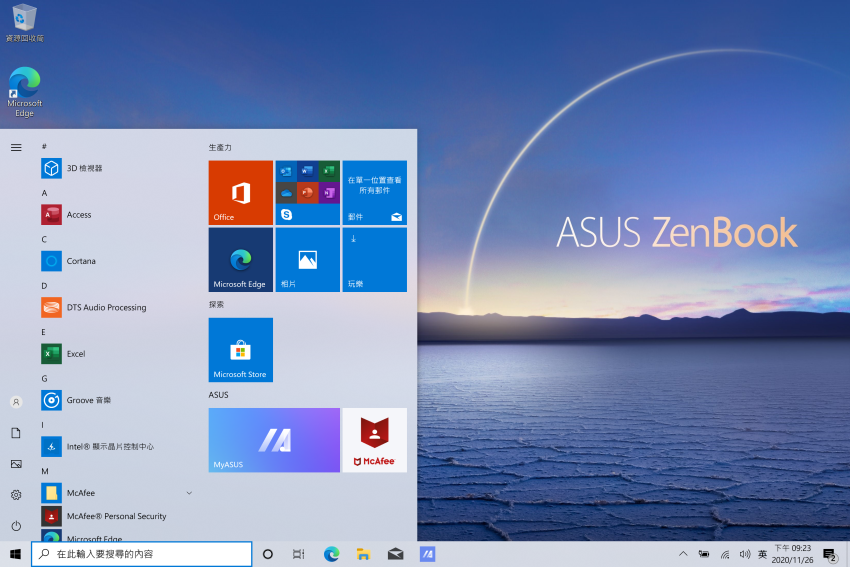Open File Explorer from taskbar
The height and width of the screenshot is (567, 850).
click(x=363, y=554)
